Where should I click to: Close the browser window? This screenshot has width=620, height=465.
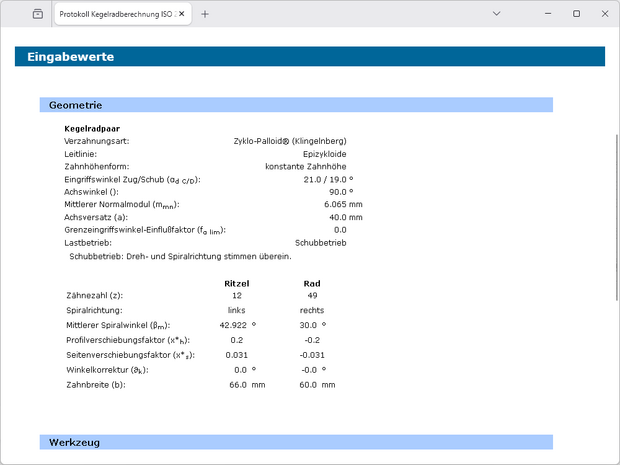(x=603, y=14)
